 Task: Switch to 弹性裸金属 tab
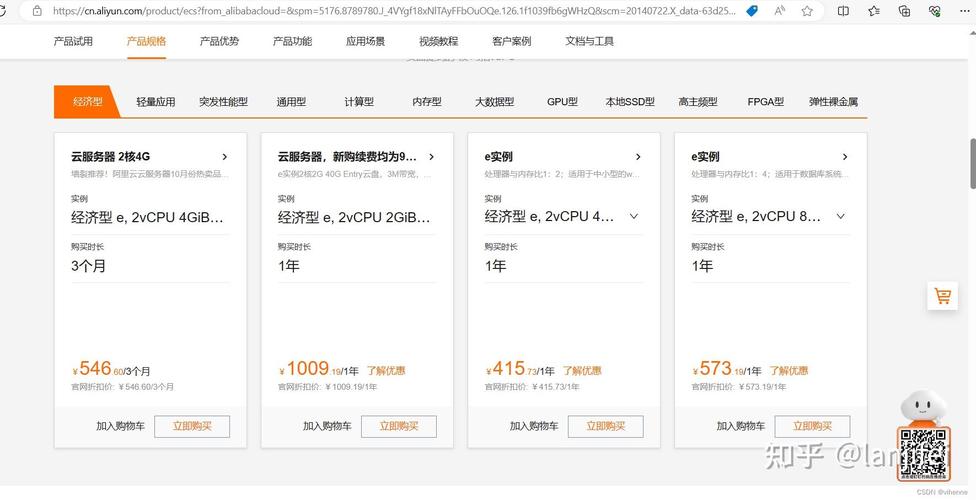point(833,101)
